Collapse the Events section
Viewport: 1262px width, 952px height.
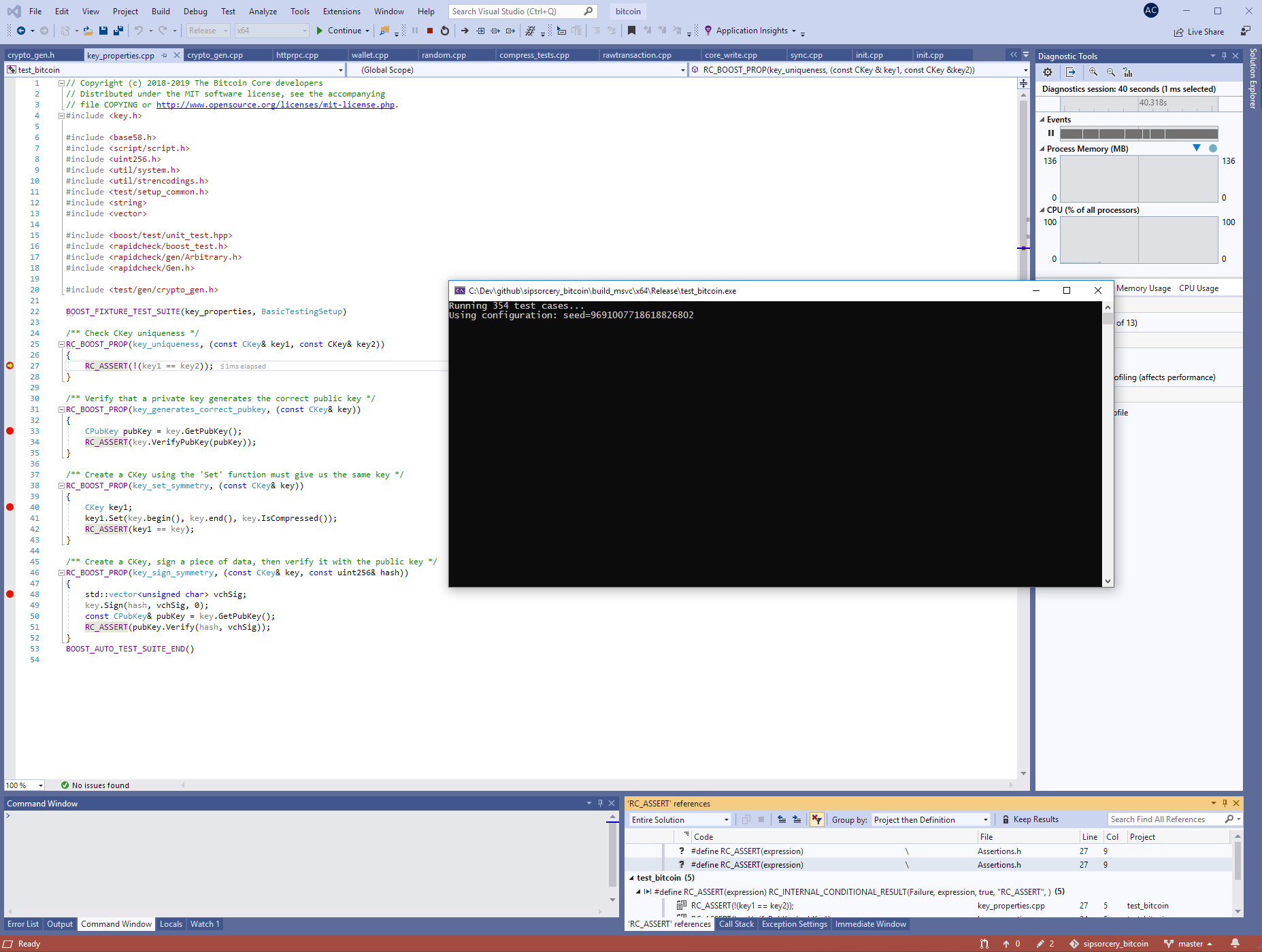coord(1042,120)
